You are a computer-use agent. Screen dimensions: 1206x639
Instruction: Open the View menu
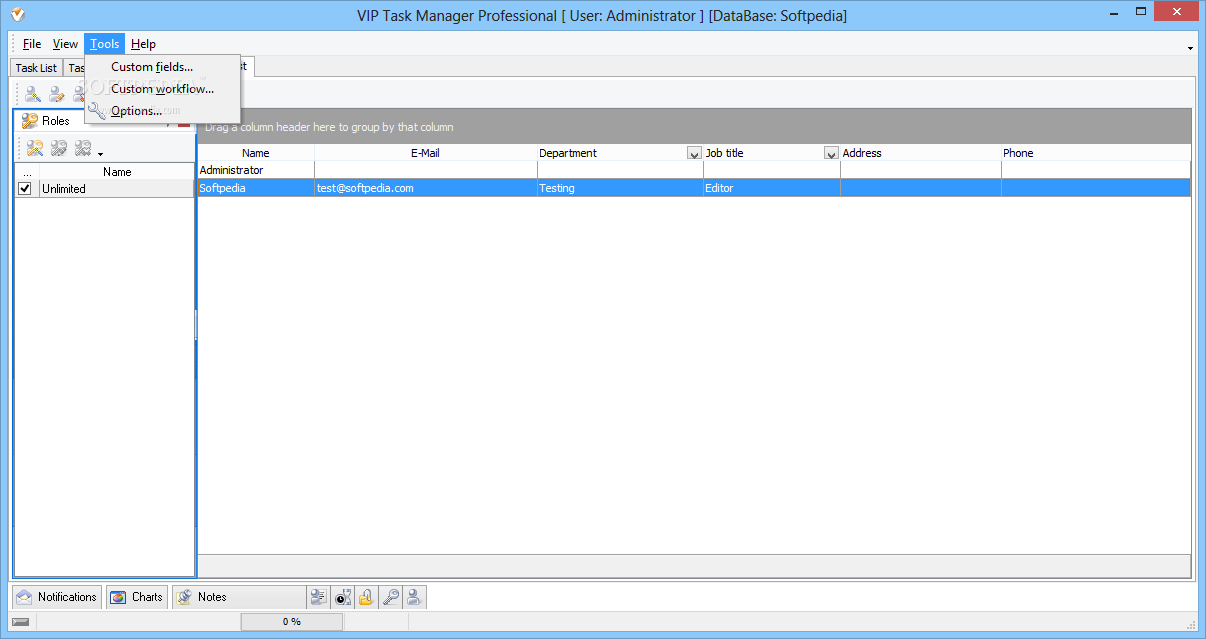pos(65,44)
